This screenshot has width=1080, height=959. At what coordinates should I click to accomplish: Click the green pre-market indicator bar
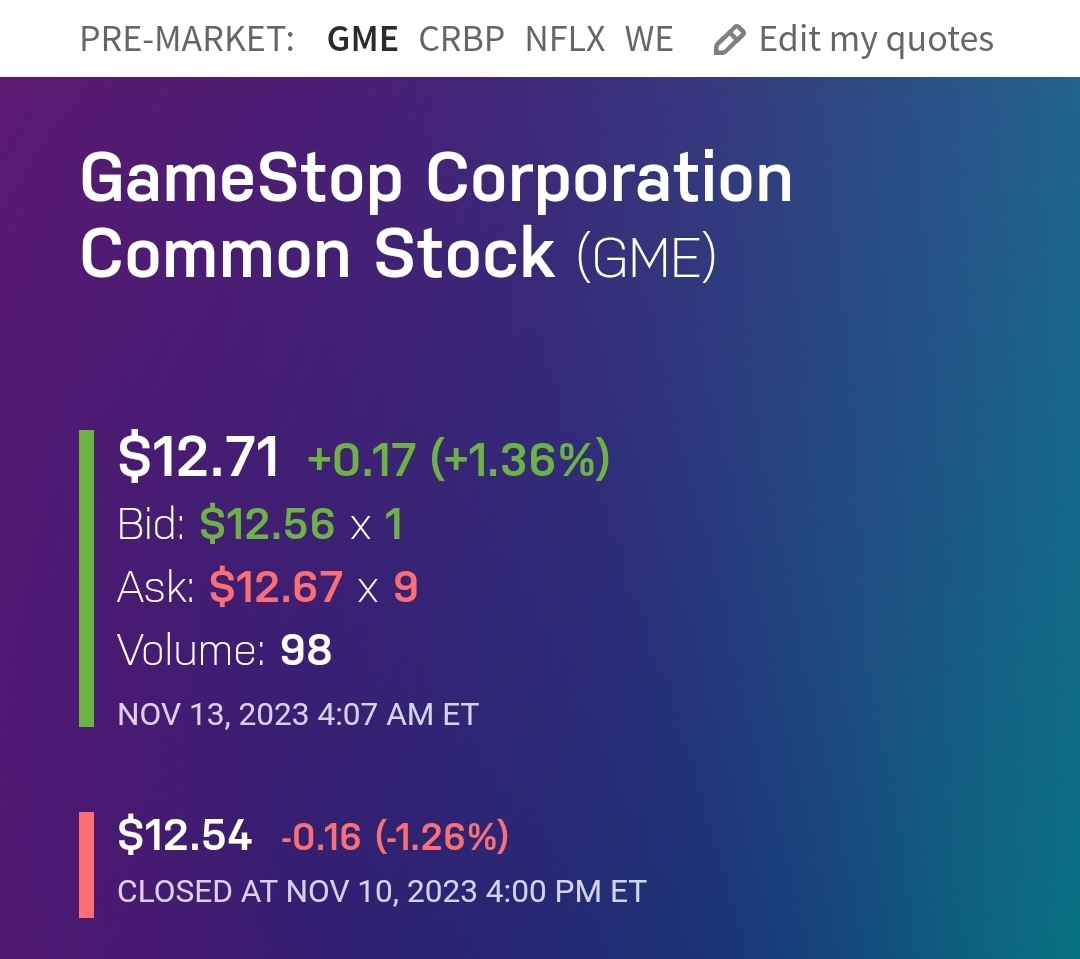click(86, 578)
